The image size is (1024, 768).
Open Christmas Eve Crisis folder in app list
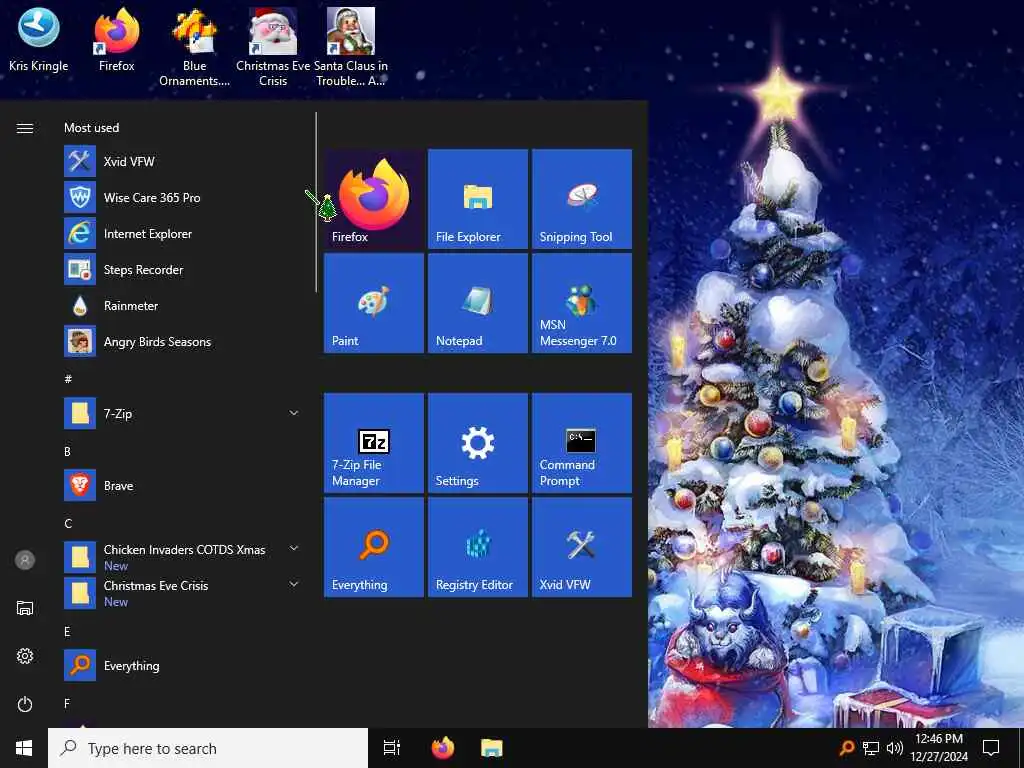coord(182,593)
